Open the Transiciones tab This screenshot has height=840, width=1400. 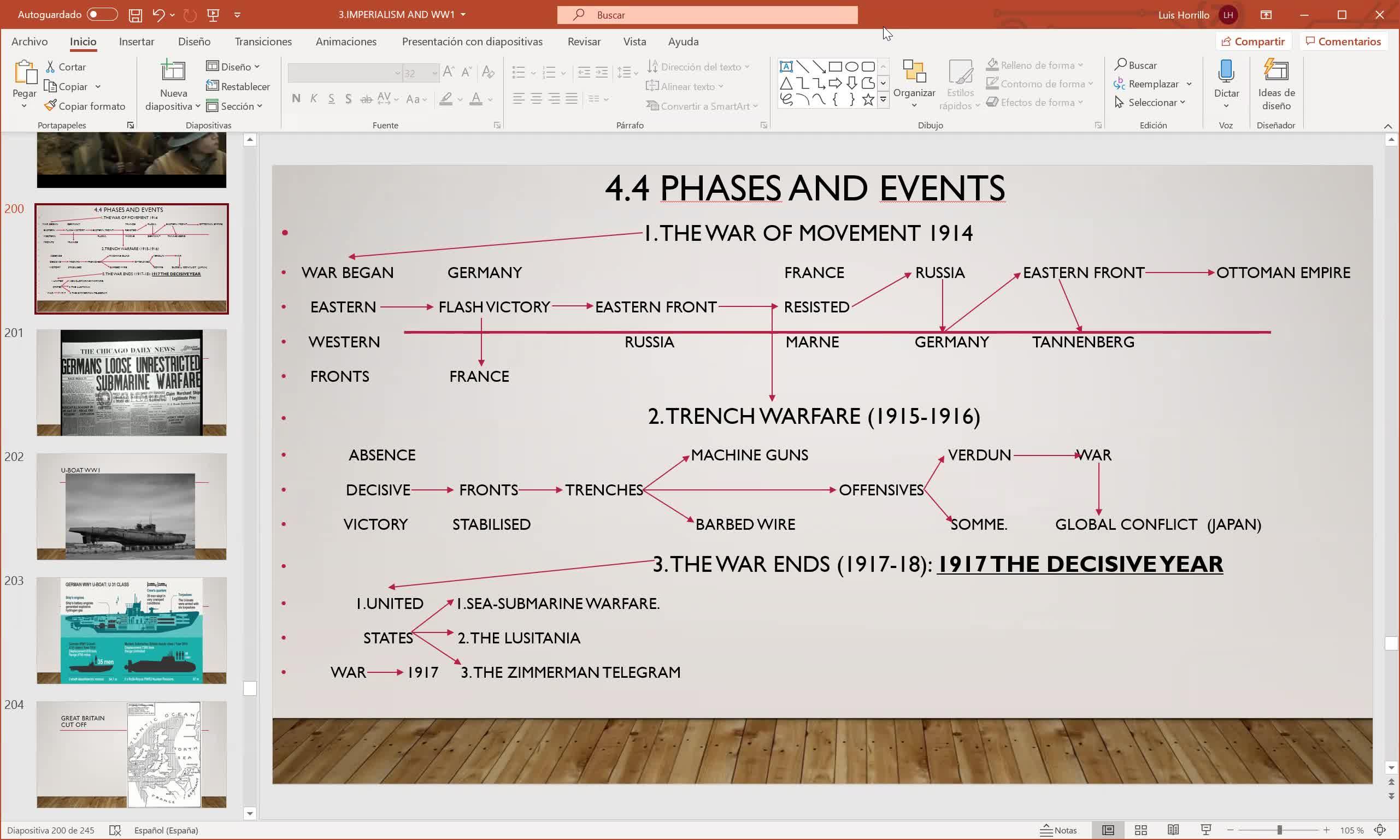[x=263, y=42]
